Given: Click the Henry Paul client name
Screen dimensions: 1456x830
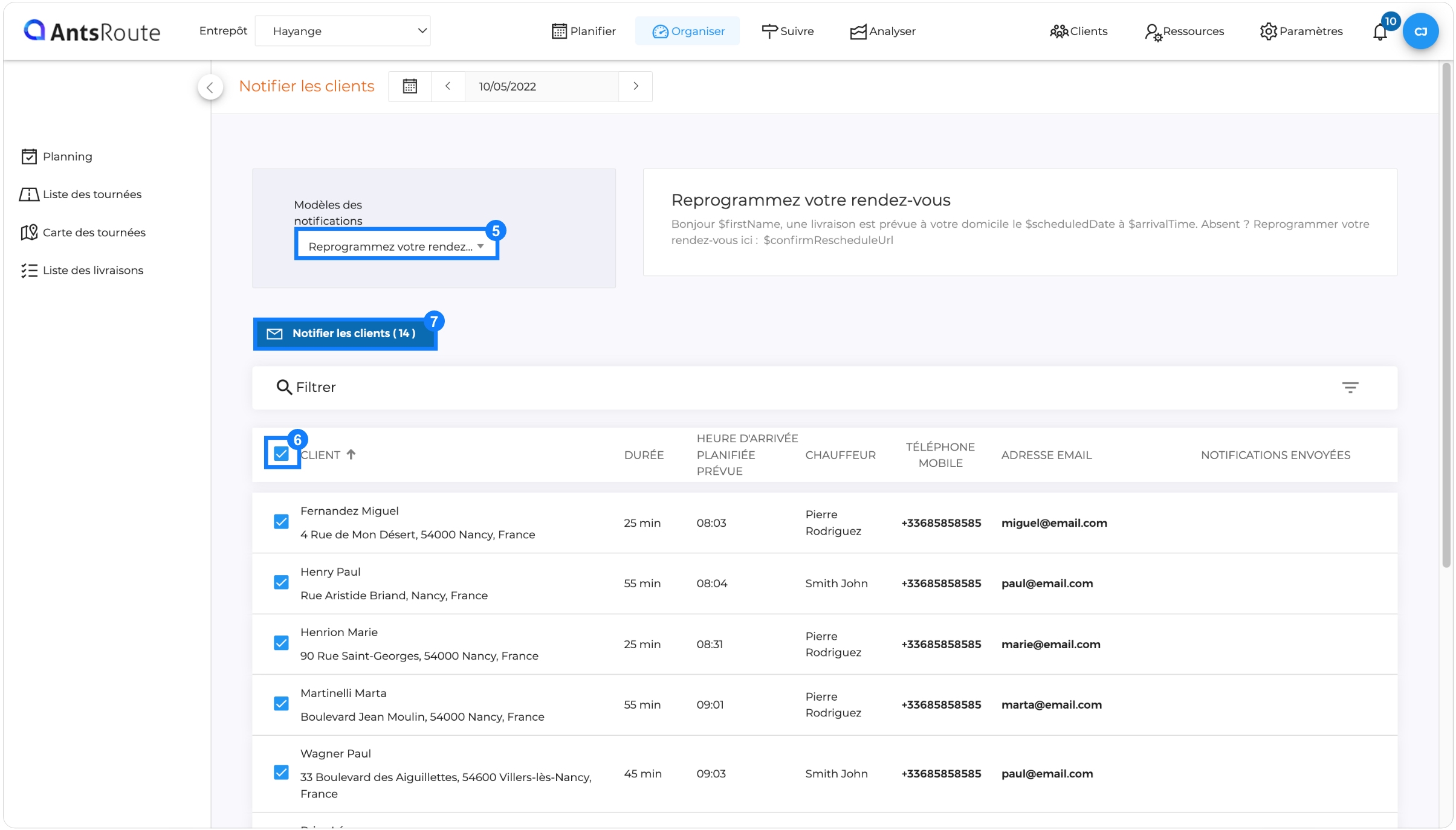Looking at the screenshot, I should click(330, 572).
